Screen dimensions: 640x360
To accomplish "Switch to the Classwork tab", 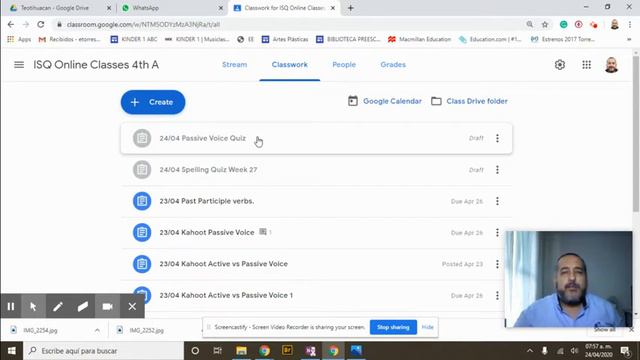I will click(290, 65).
